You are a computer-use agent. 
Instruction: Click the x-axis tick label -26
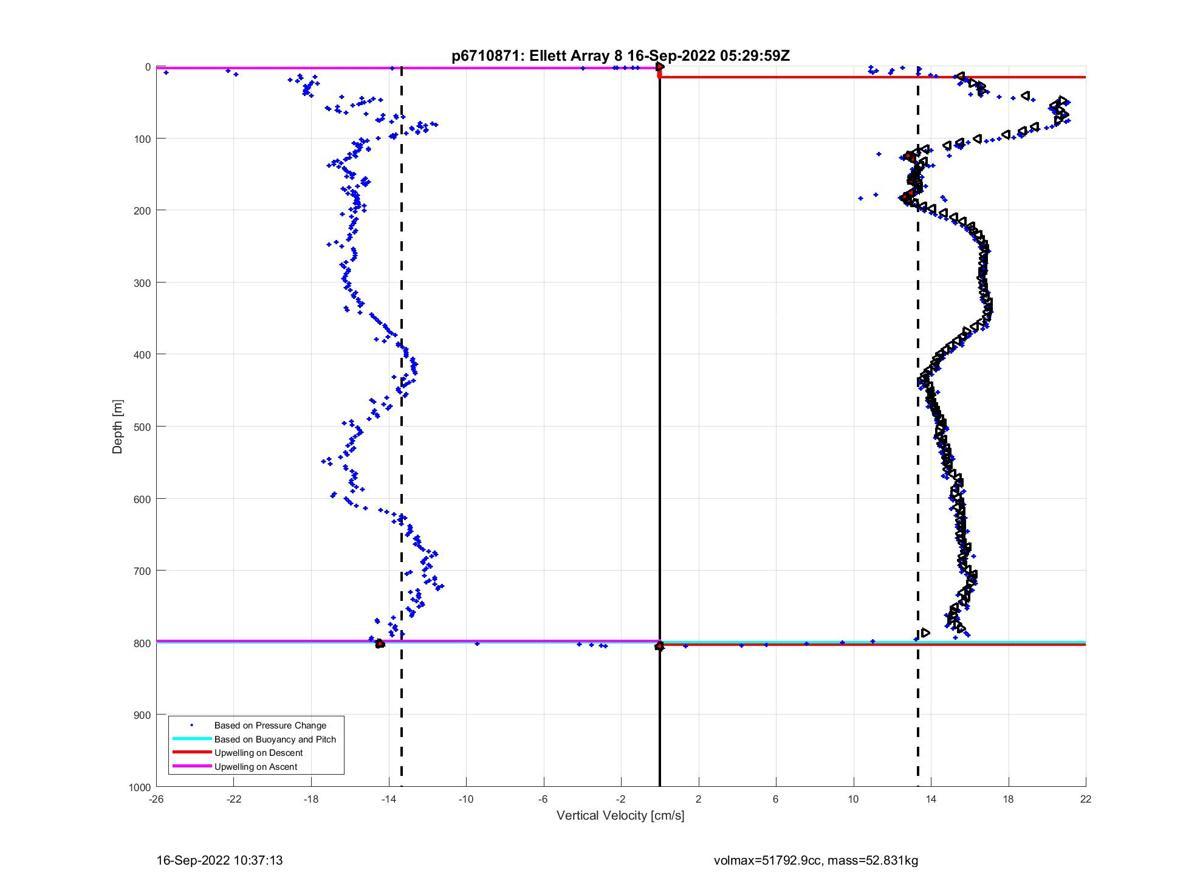tap(156, 798)
